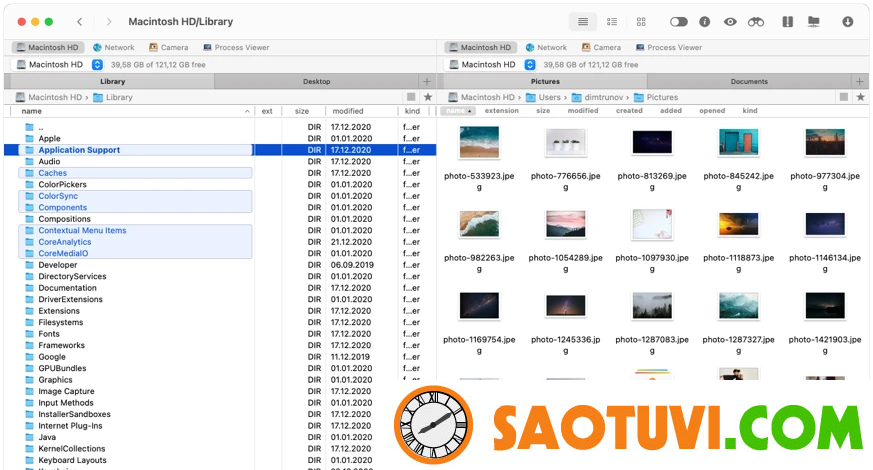Toggle the hidden files switch in toolbar

click(x=678, y=21)
